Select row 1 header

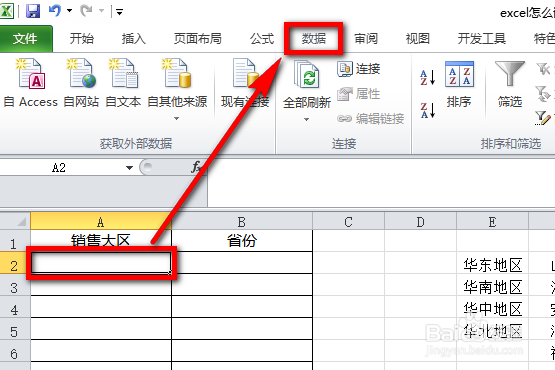click(15, 241)
